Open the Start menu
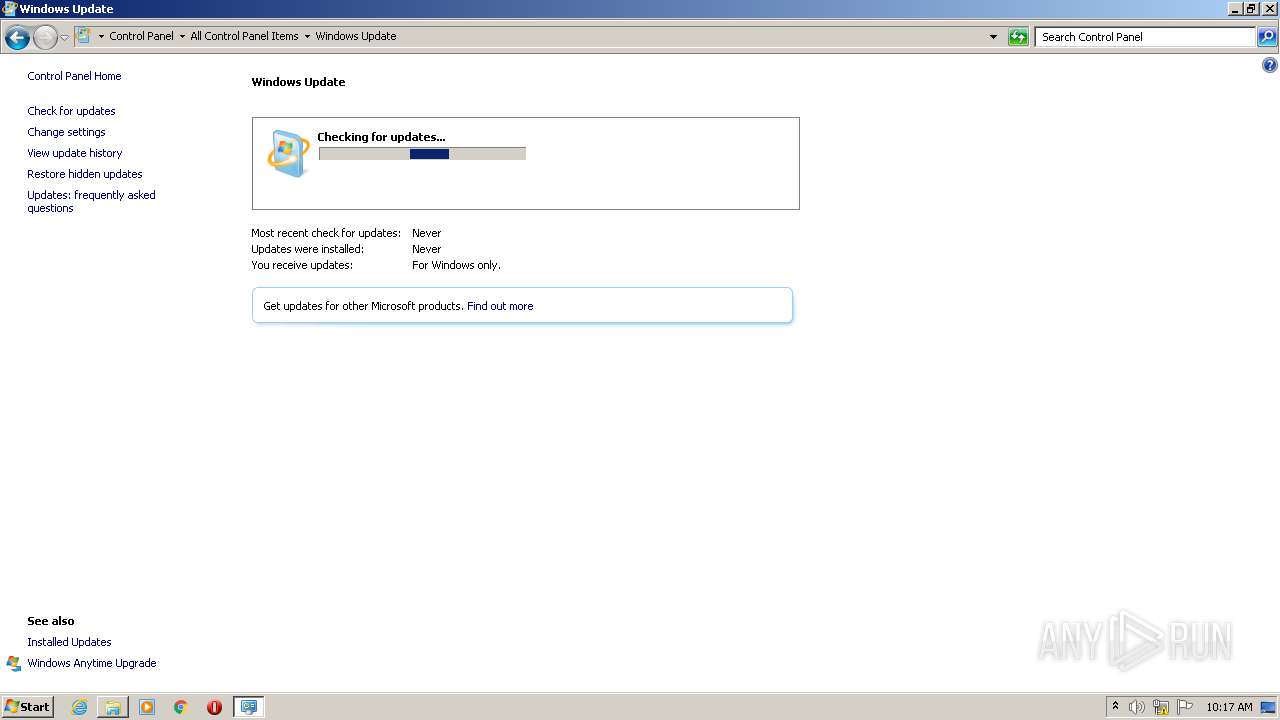Screen dimensions: 1280x720 (x=27, y=706)
